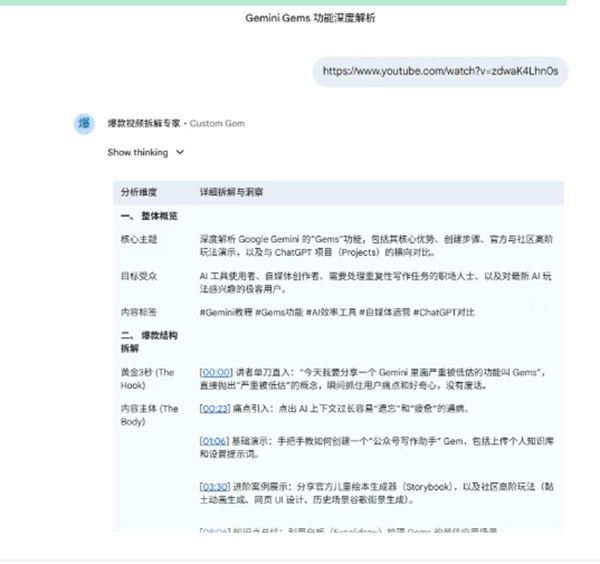Image resolution: width=600 pixels, height=564 pixels.
Task: Click the 爆 Gem avatar icon
Action: tap(85, 123)
